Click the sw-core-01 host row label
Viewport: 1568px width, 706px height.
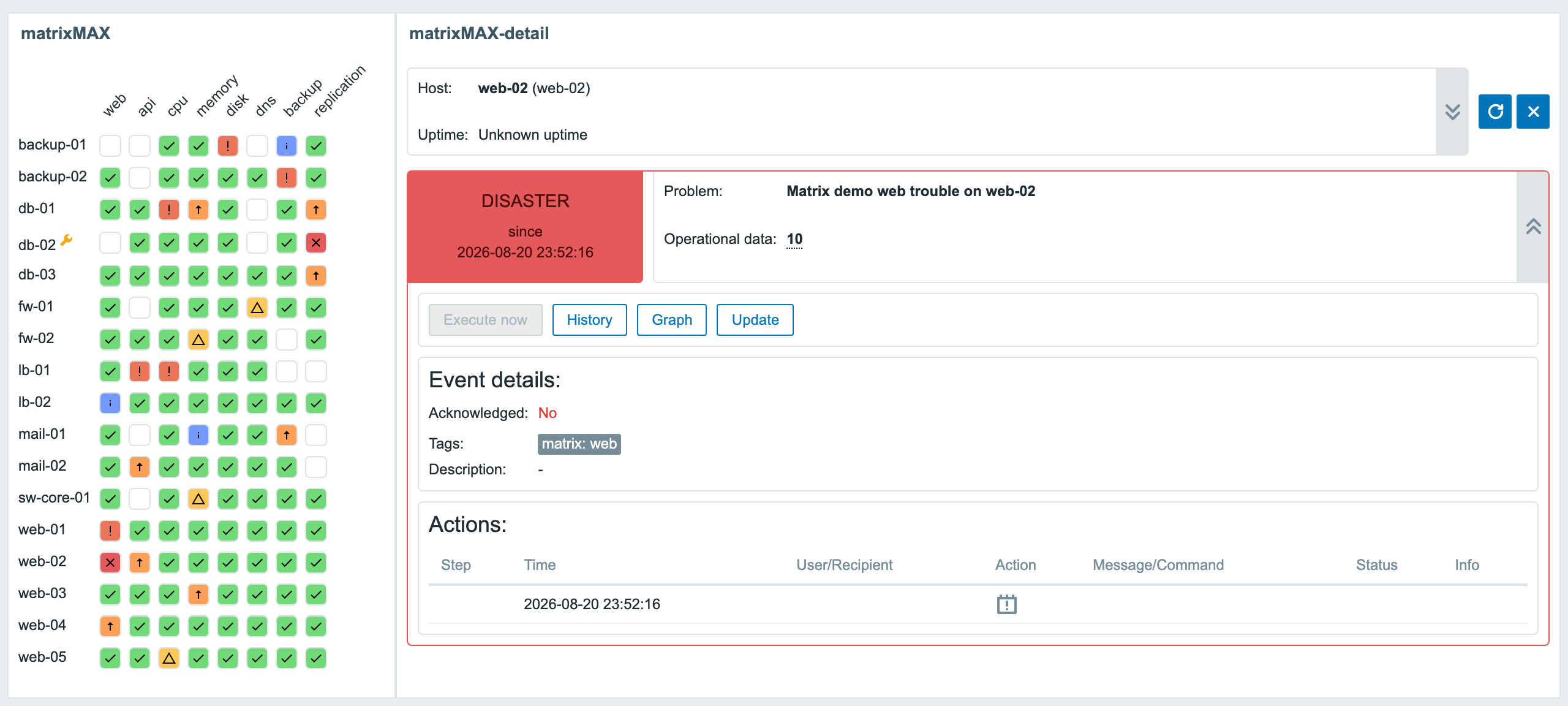click(55, 498)
